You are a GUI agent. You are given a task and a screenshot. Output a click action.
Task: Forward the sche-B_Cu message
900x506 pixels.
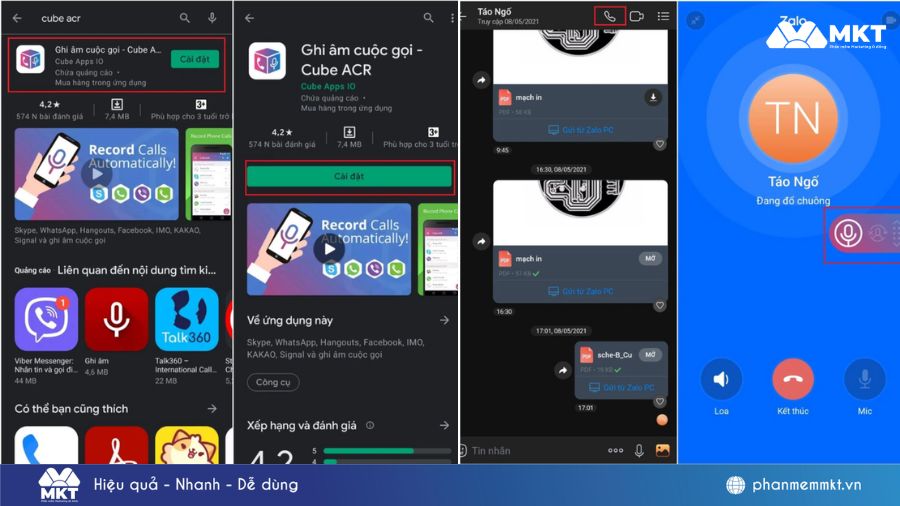pyautogui.click(x=563, y=371)
